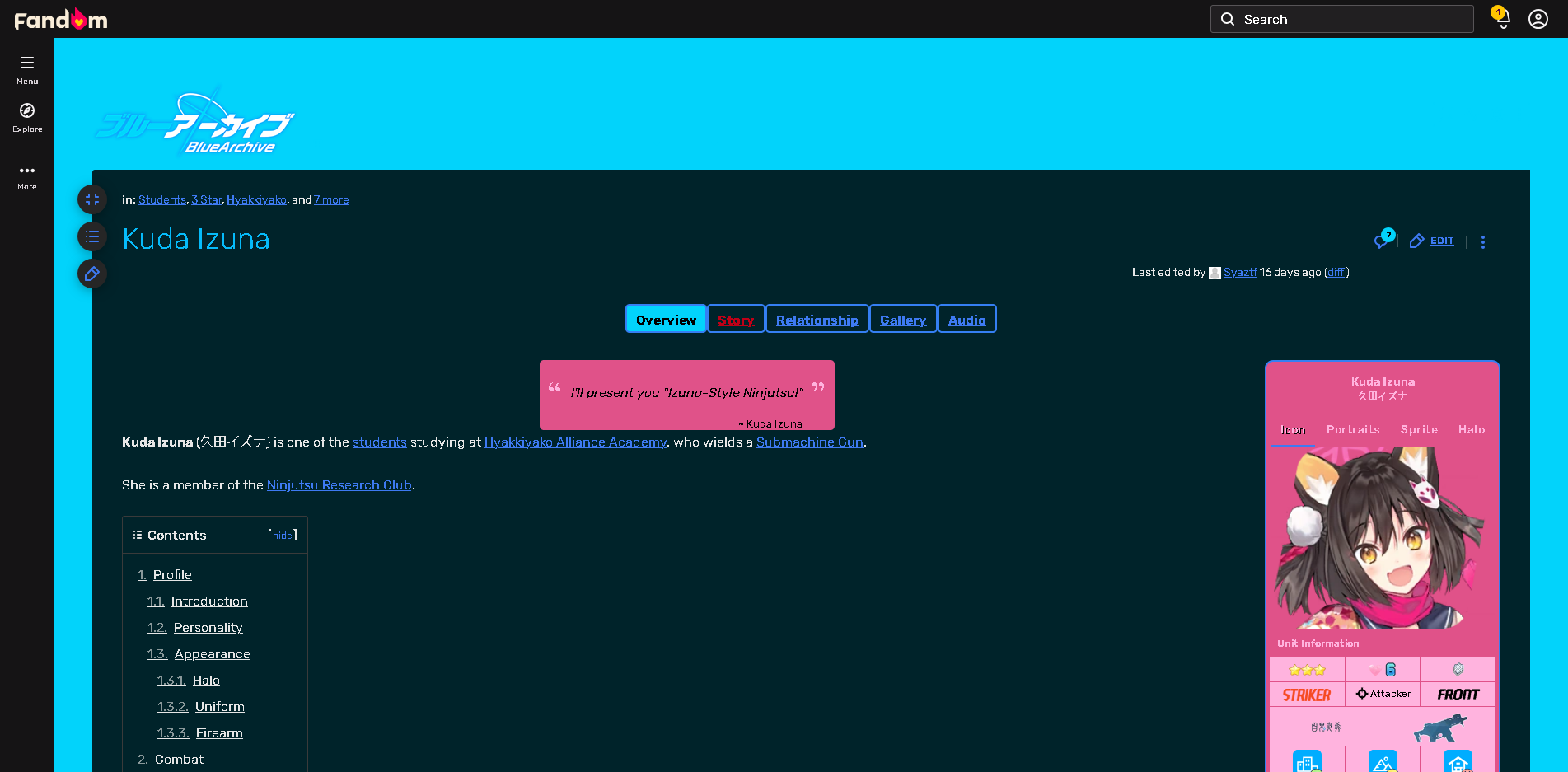Expand the '7 more' categories link
1568x772 pixels.
[331, 199]
